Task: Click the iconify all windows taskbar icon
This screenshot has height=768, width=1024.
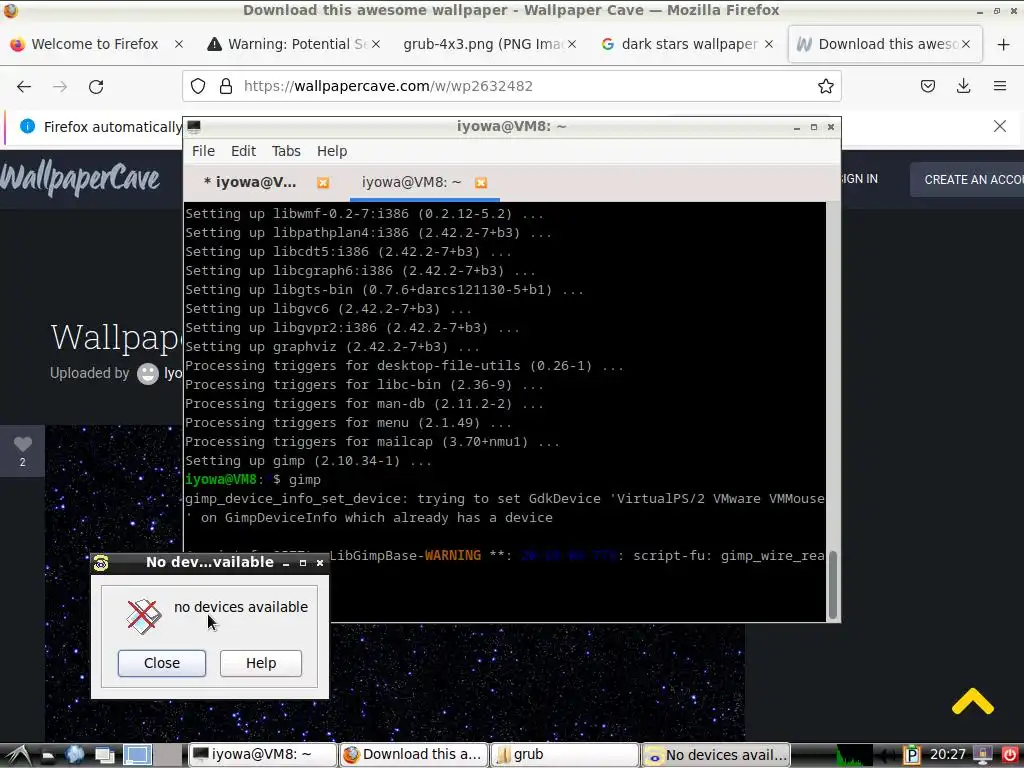Action: 104,755
